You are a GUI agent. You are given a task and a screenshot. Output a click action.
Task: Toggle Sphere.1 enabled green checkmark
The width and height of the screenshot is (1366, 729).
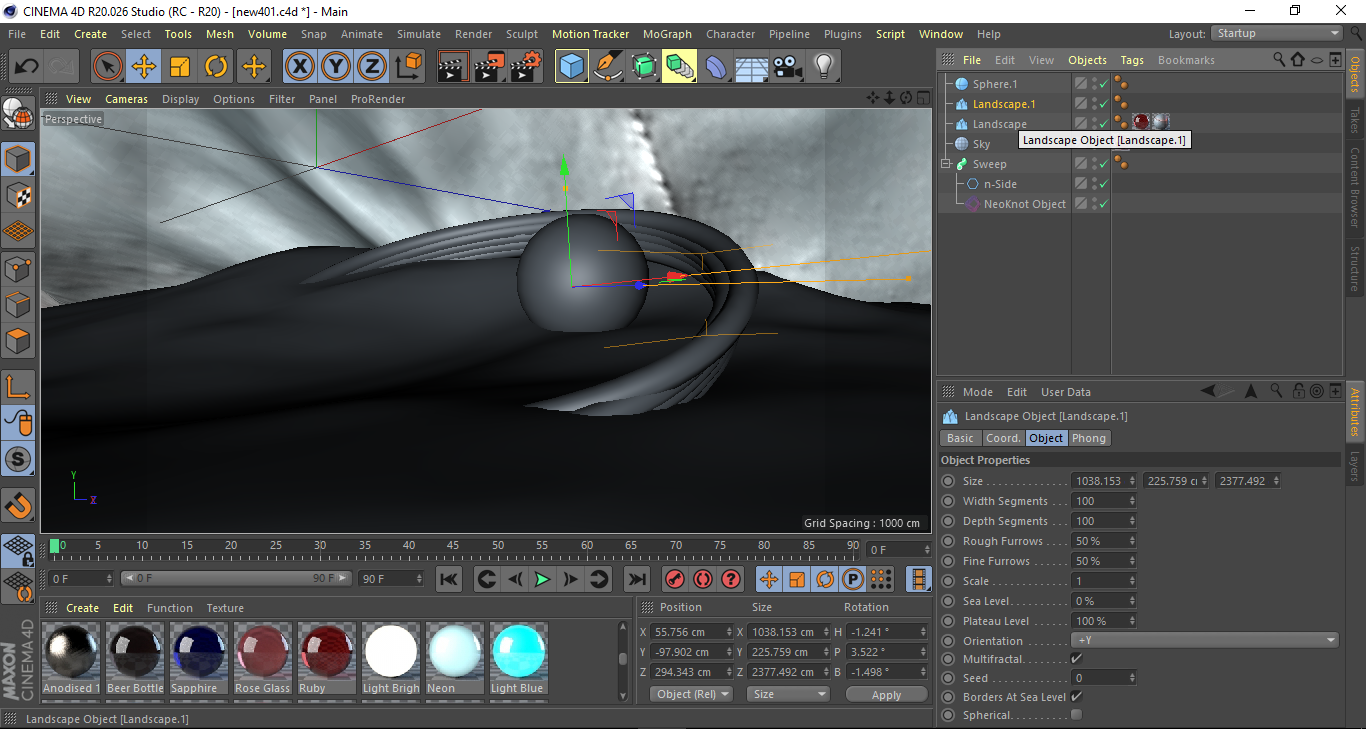point(1103,84)
